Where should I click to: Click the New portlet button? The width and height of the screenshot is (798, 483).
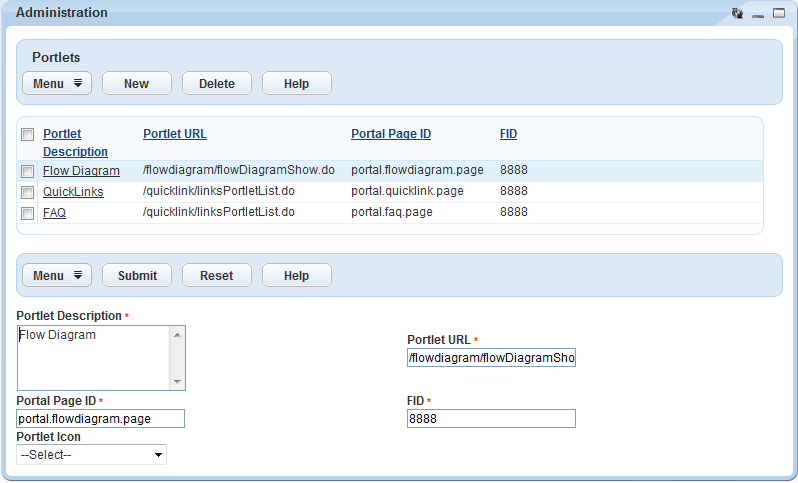(x=136, y=84)
